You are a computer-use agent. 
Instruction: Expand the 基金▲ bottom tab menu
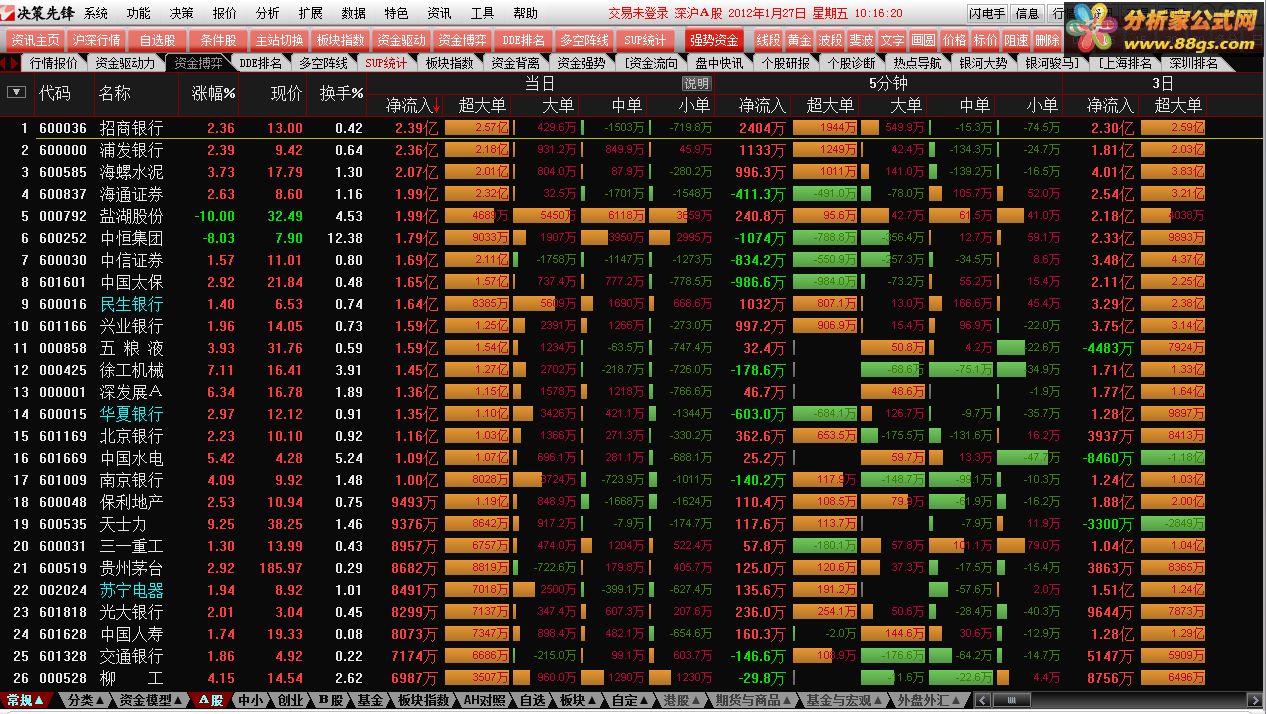(370, 700)
